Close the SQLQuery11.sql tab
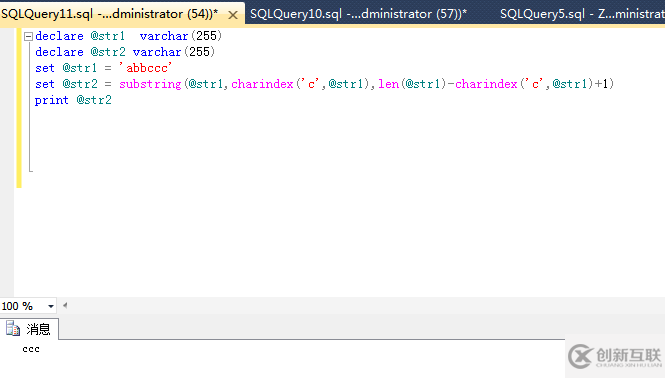The image size is (665, 378). point(232,15)
